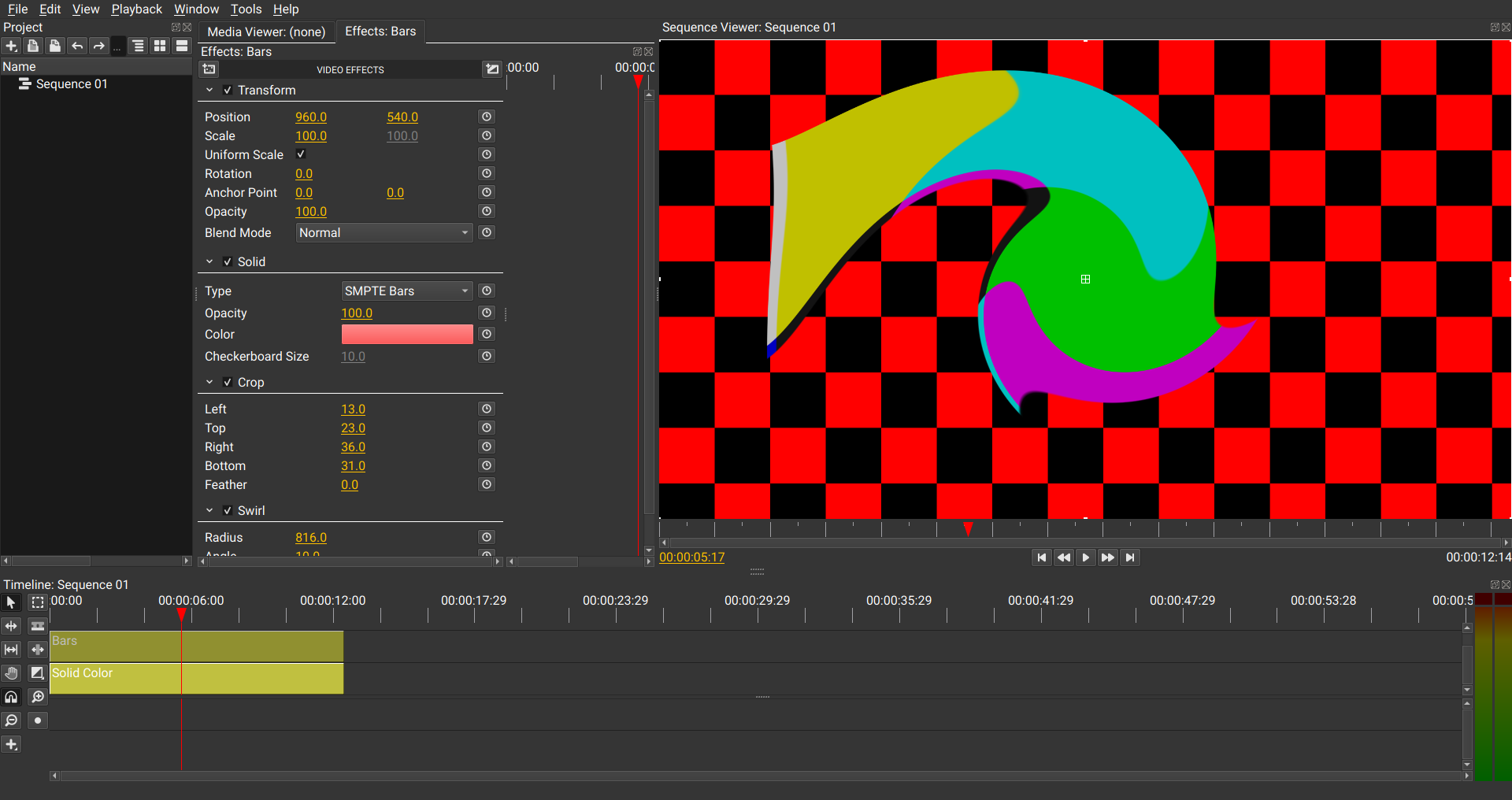Open the File menu
Viewport: 1512px width, 800px height.
pyautogui.click(x=17, y=9)
